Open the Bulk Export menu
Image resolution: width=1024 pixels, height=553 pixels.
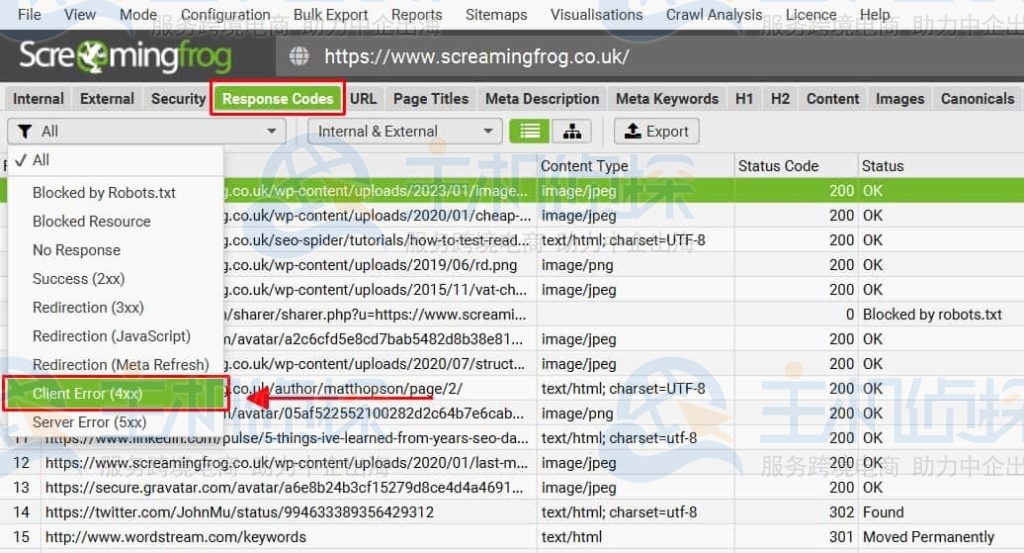click(330, 15)
